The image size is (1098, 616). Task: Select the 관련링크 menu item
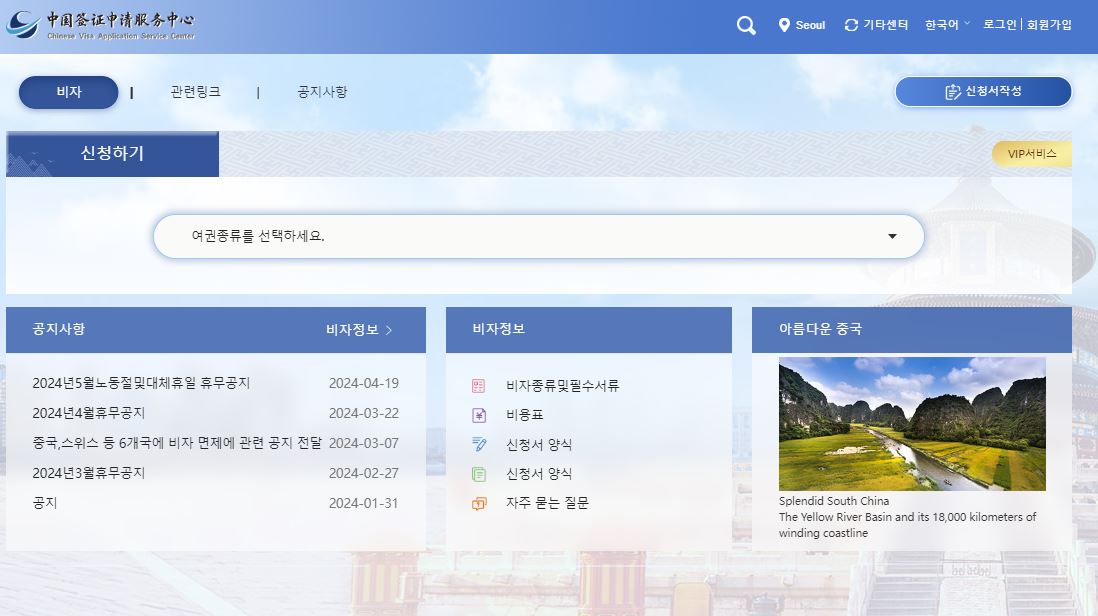pos(194,90)
